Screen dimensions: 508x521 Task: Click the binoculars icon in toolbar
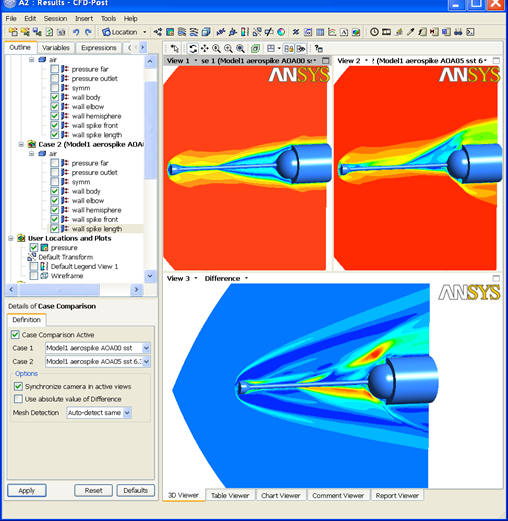(x=458, y=32)
